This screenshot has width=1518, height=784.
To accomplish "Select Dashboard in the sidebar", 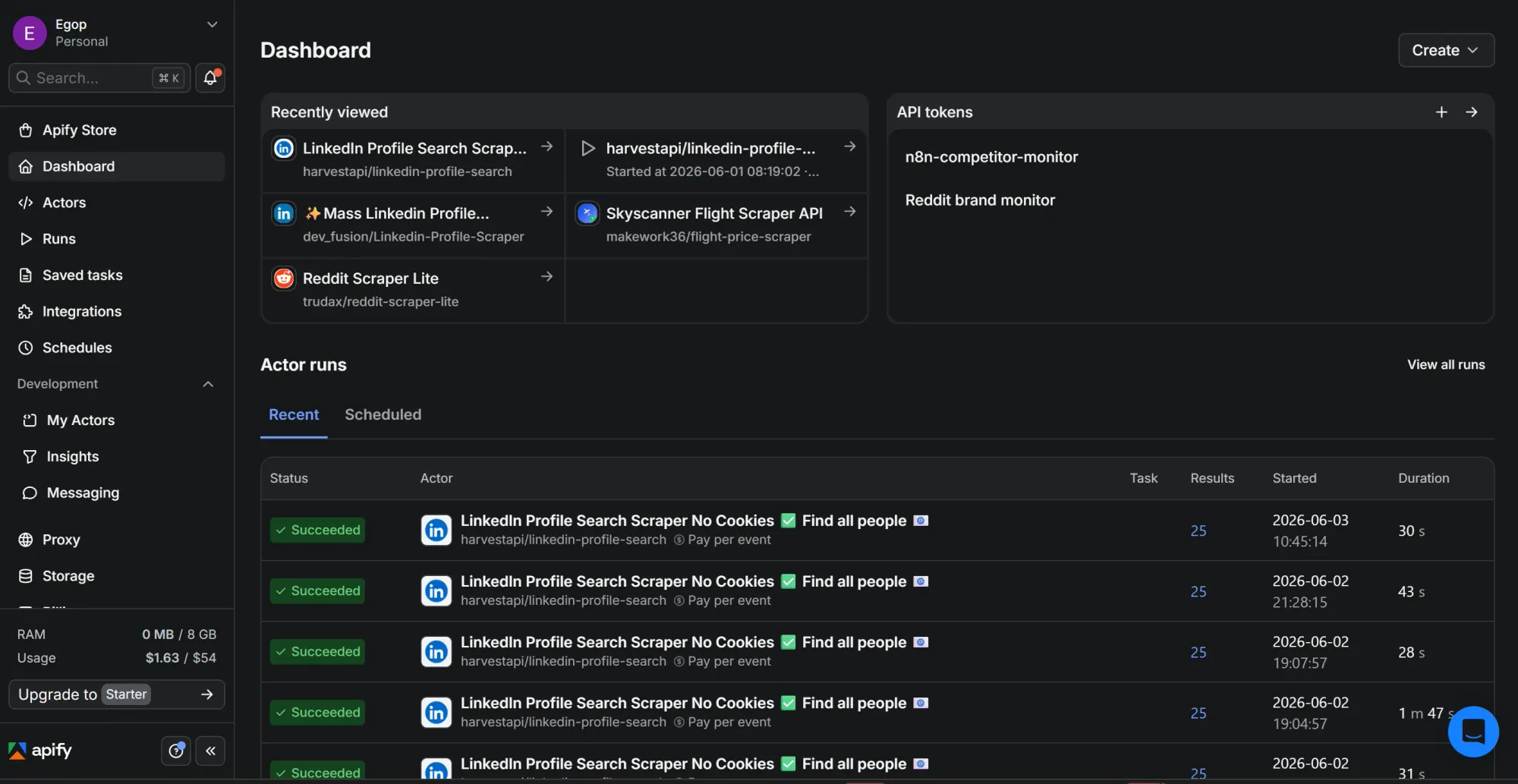I will tap(117, 166).
